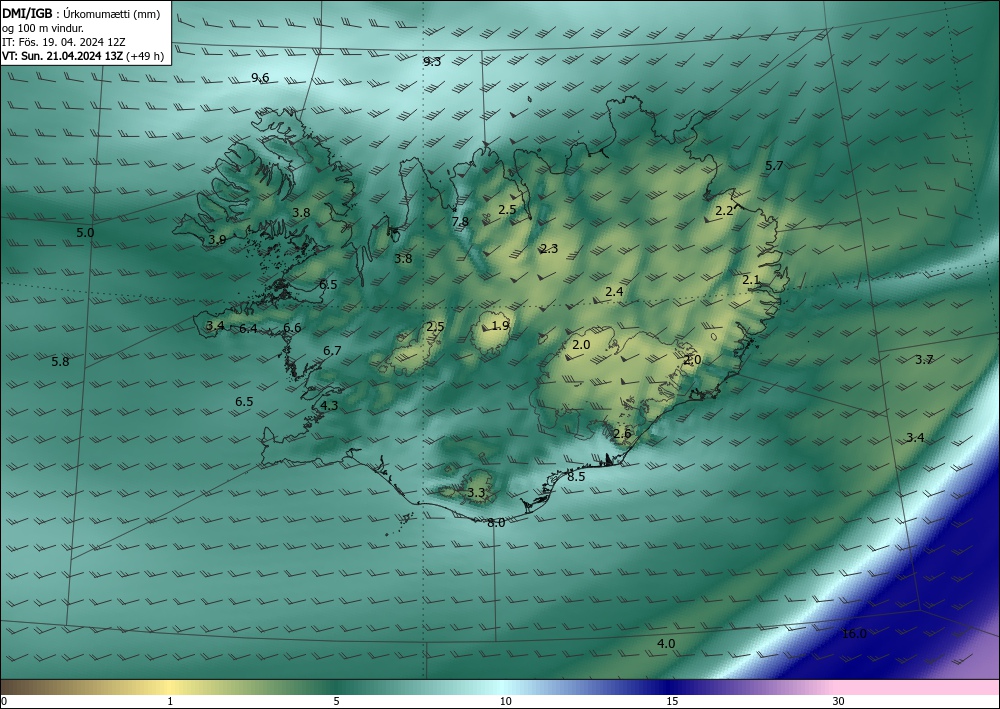Pick the yellow segment of color bar
This screenshot has height=709, width=1000.
[169, 687]
